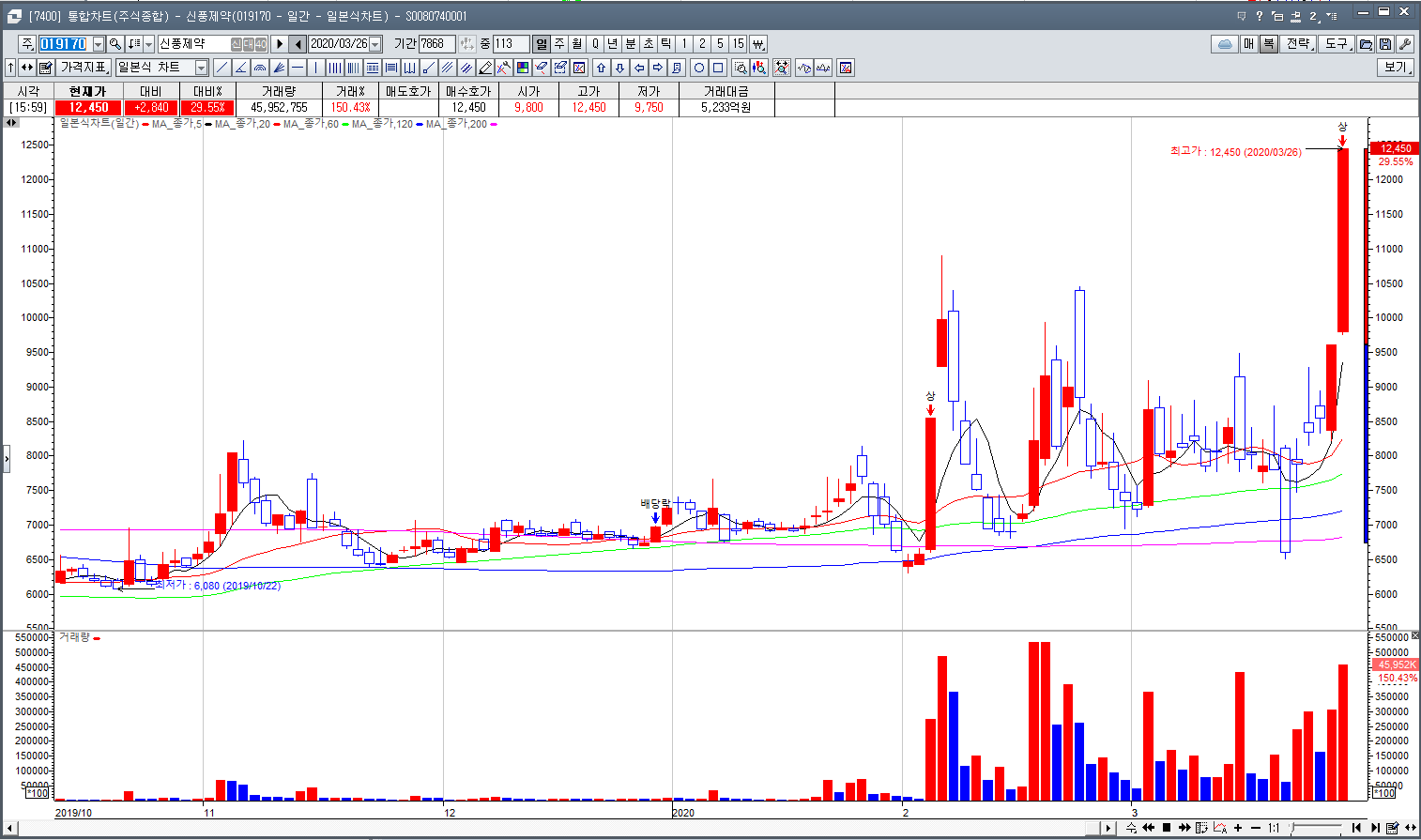Screen dimensions: 1421x840
Task: Switch chart period to minute (분)
Action: pos(630,44)
